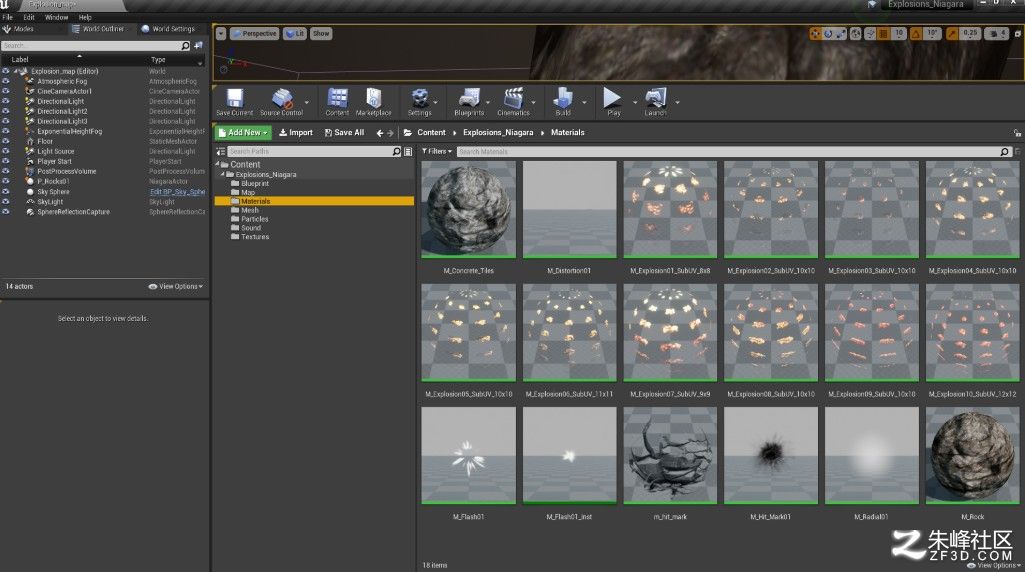The height and width of the screenshot is (572, 1025).
Task: Open the Add New dropdown
Action: [243, 133]
